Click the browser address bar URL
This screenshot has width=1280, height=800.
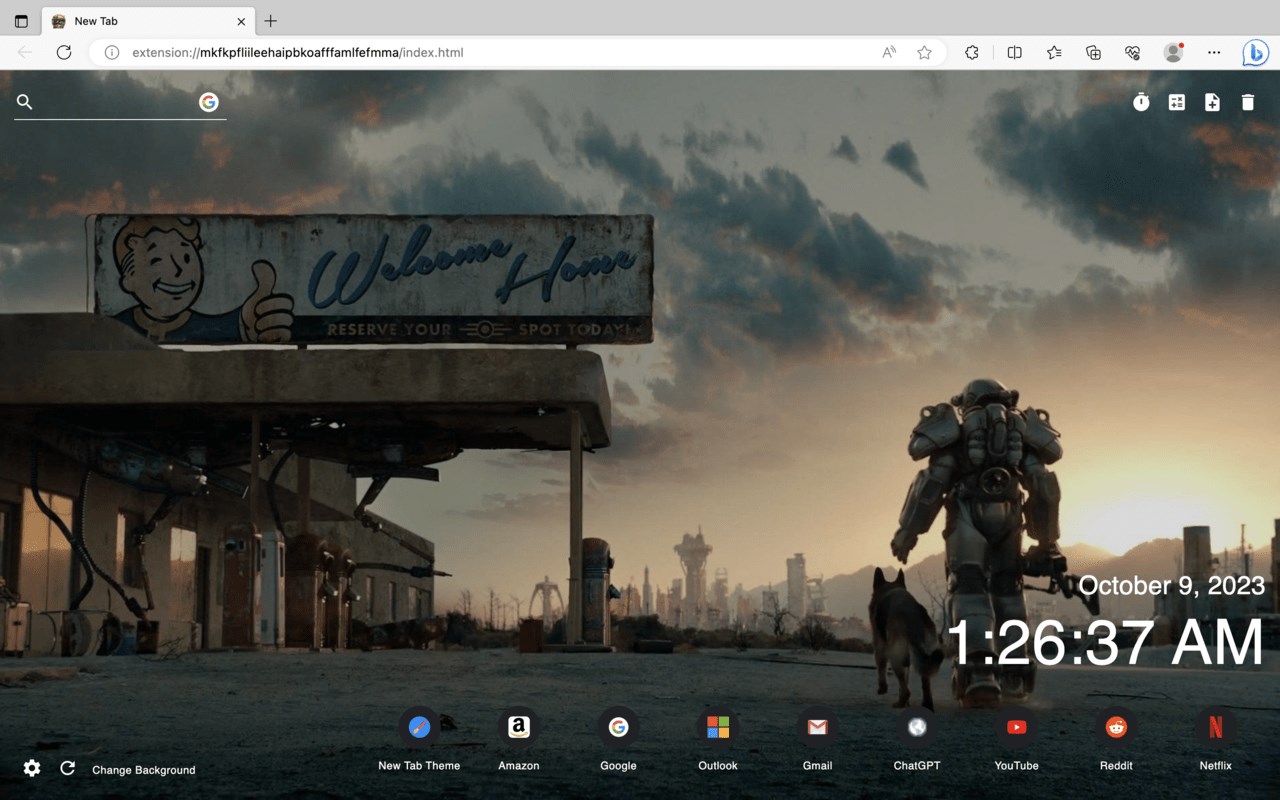pyautogui.click(x=298, y=52)
